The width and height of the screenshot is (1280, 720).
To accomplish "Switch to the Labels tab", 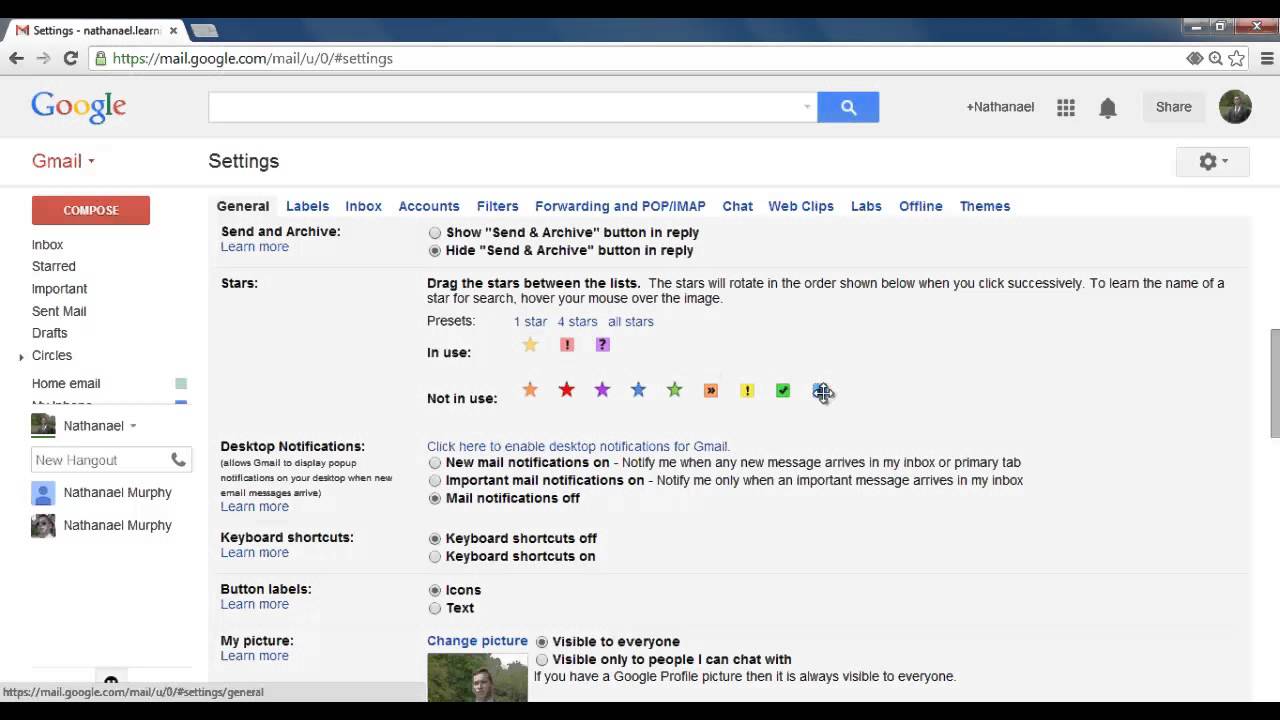I will (307, 206).
